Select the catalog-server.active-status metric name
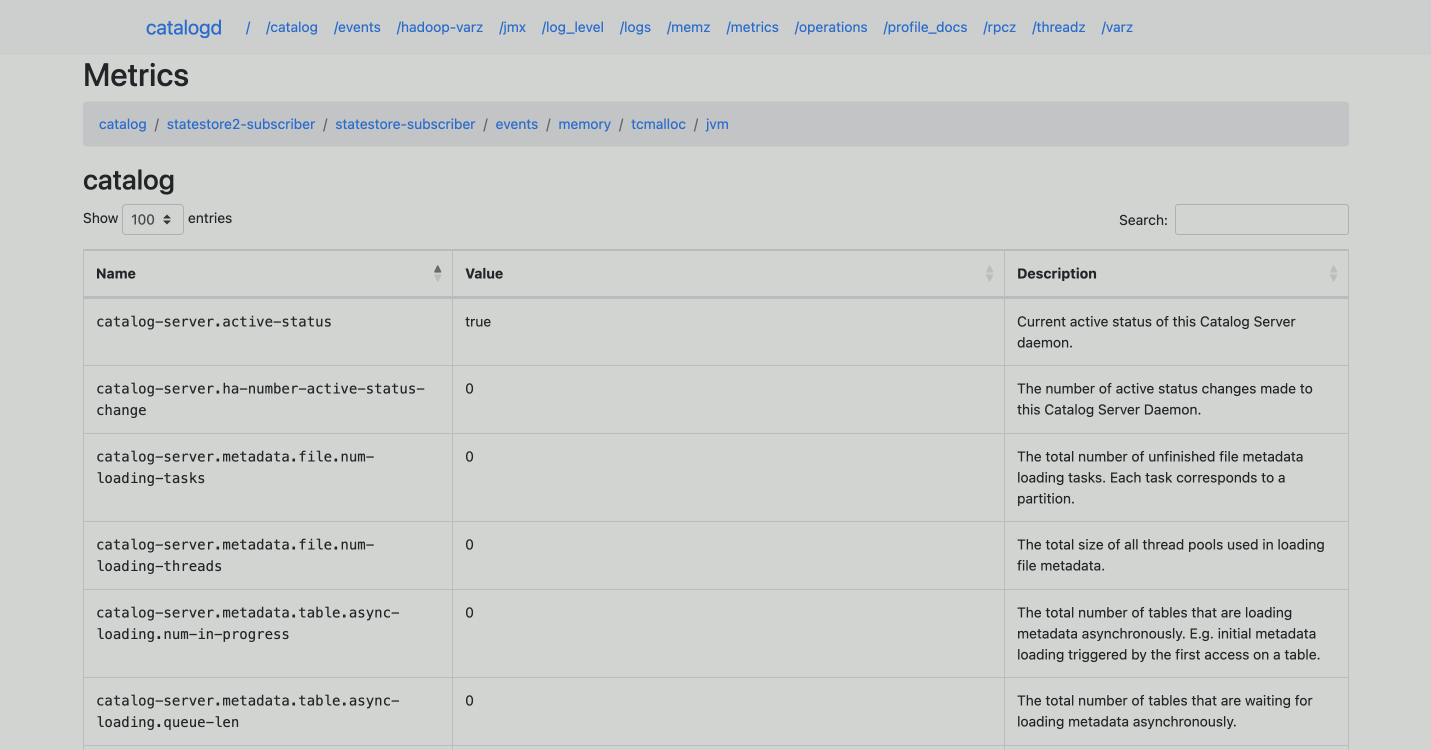The image size is (1431, 750). click(214, 322)
